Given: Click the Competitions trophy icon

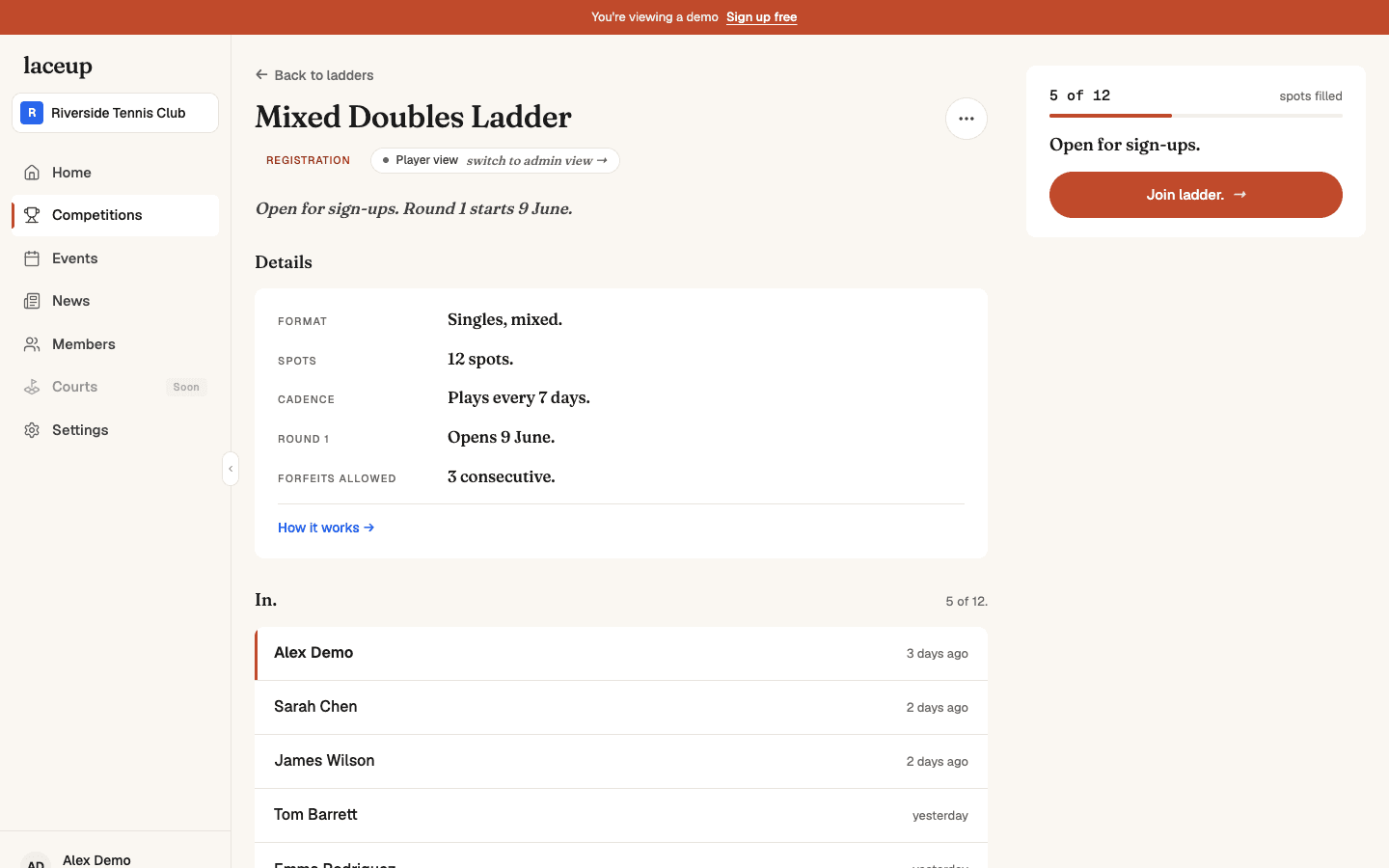Looking at the screenshot, I should point(32,215).
